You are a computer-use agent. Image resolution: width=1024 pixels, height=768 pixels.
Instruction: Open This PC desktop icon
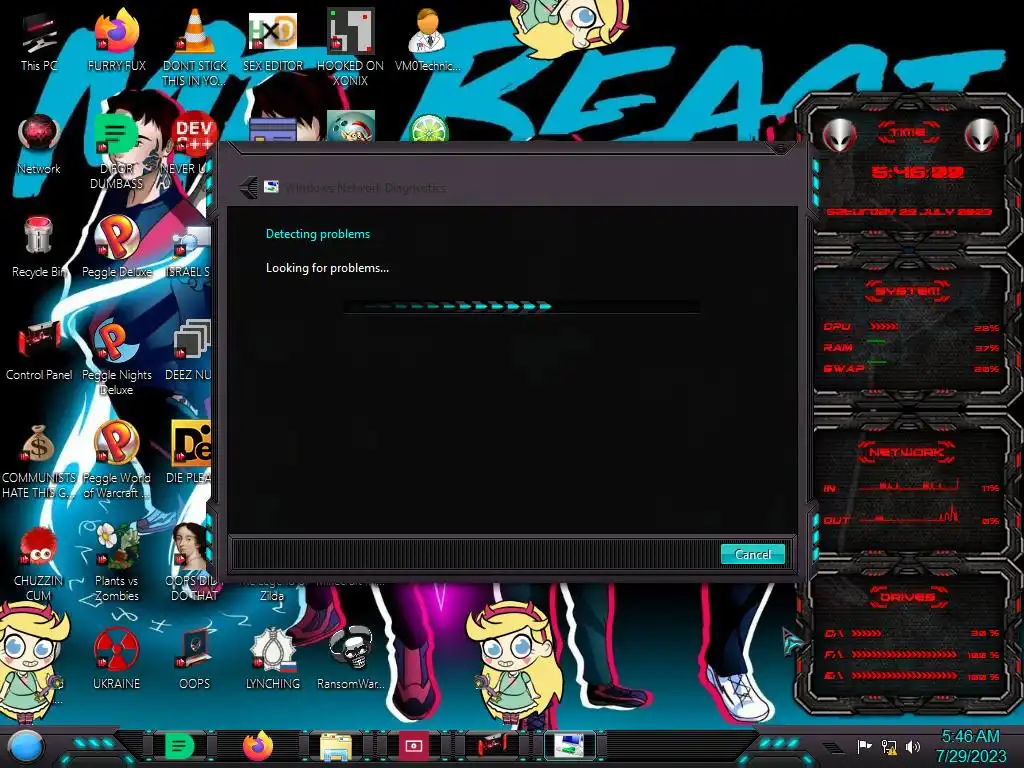click(39, 42)
